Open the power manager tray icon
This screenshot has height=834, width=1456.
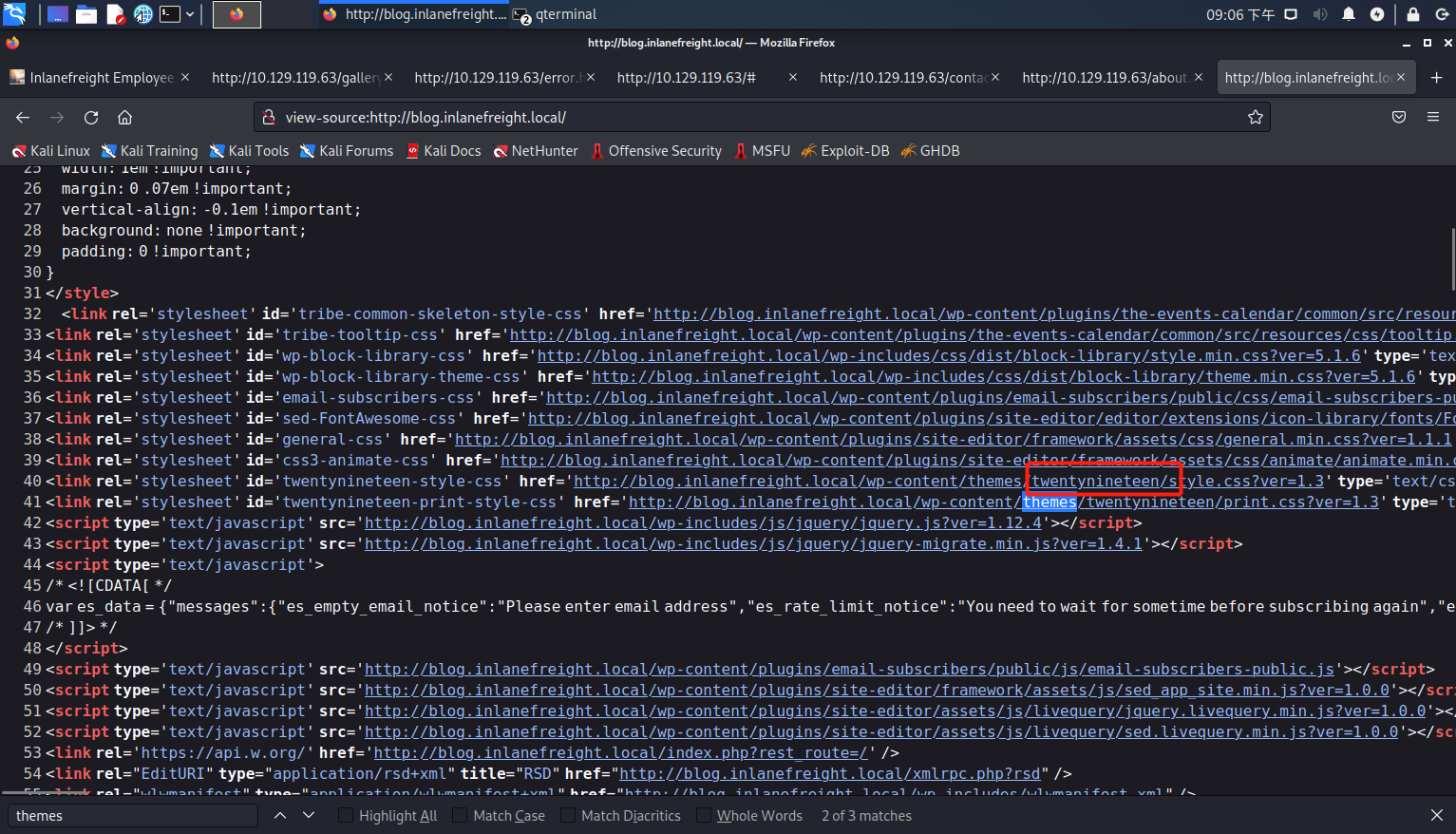click(x=1377, y=14)
